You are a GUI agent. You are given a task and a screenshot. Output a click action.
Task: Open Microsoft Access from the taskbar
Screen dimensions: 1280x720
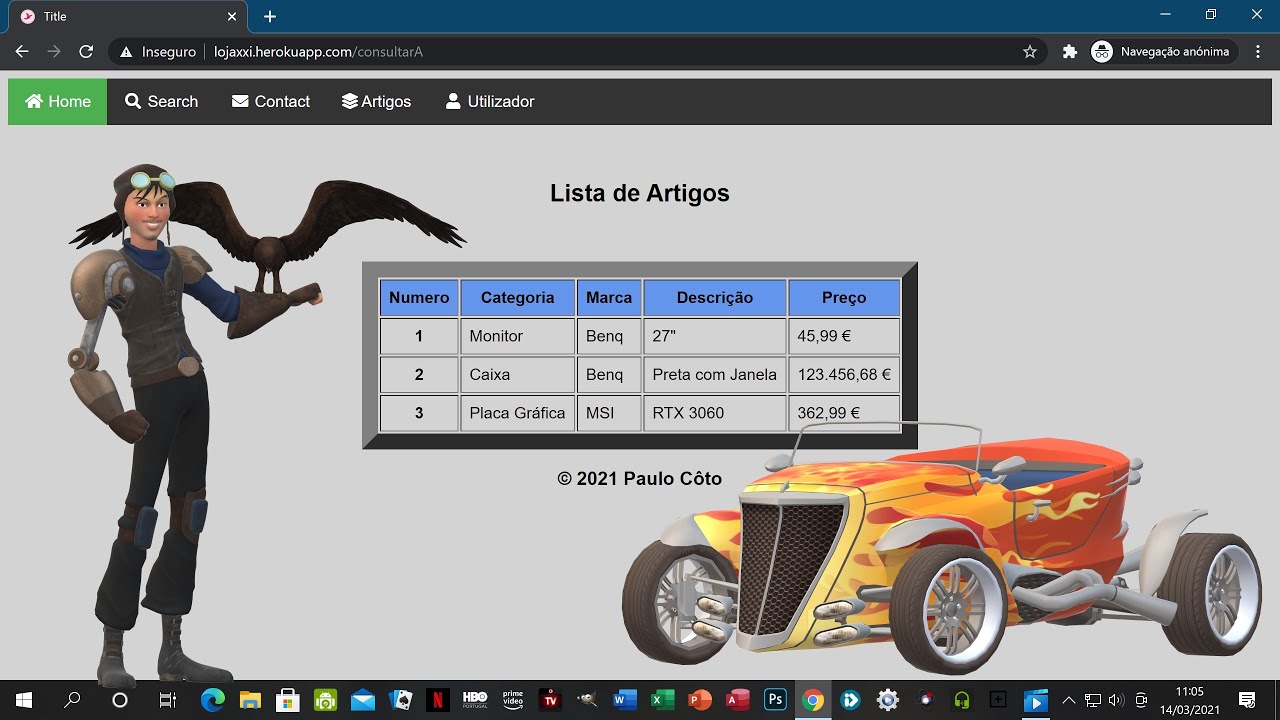pyautogui.click(x=738, y=700)
